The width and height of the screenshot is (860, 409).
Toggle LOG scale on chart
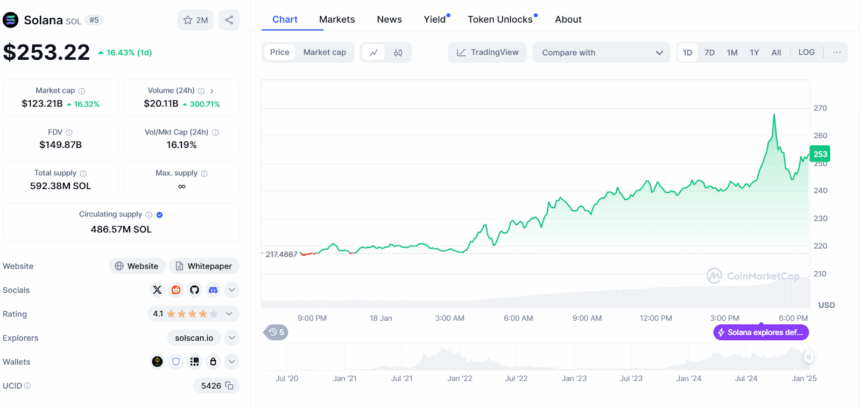click(806, 53)
